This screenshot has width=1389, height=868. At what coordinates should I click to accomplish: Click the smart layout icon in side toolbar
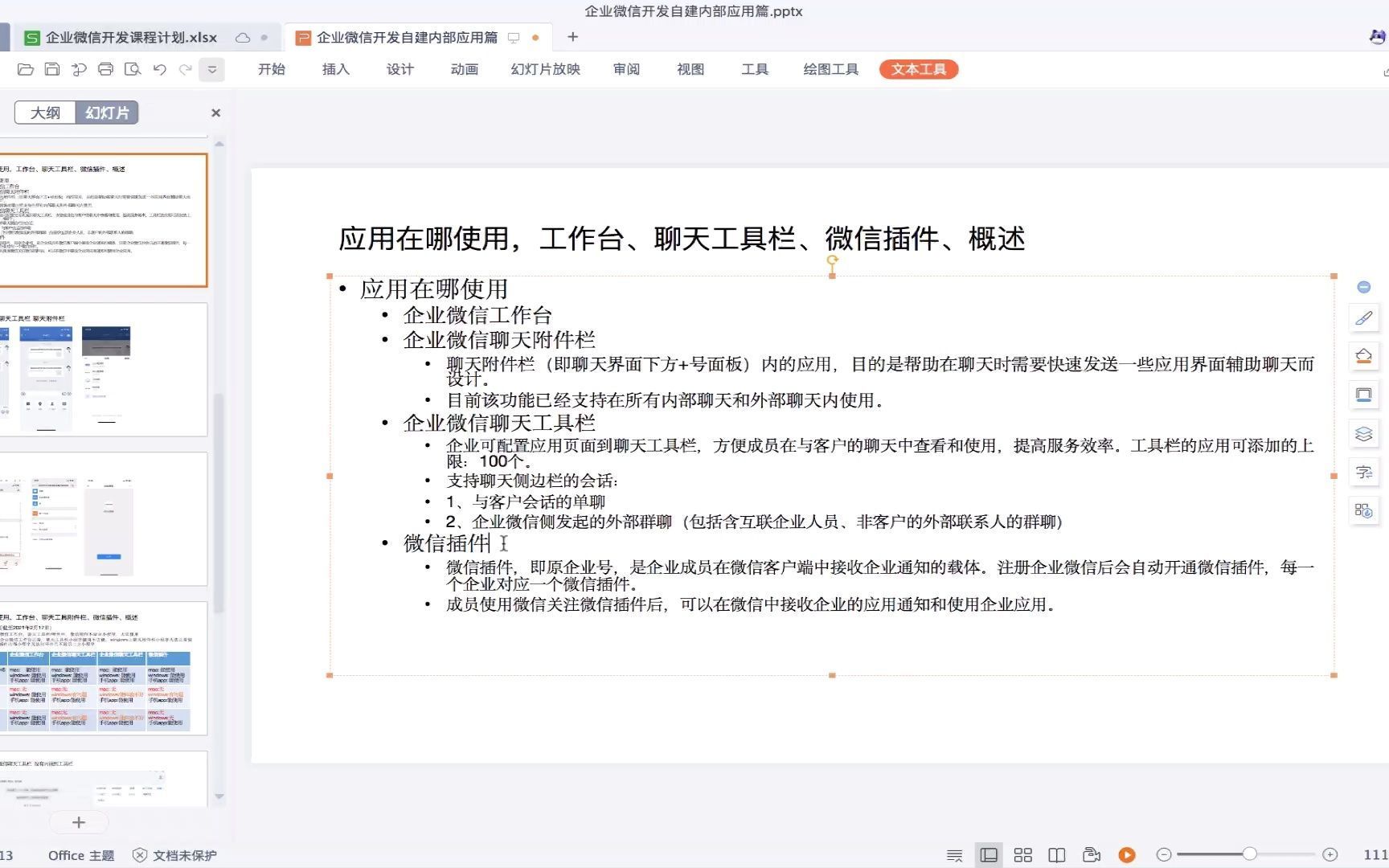[x=1364, y=510]
